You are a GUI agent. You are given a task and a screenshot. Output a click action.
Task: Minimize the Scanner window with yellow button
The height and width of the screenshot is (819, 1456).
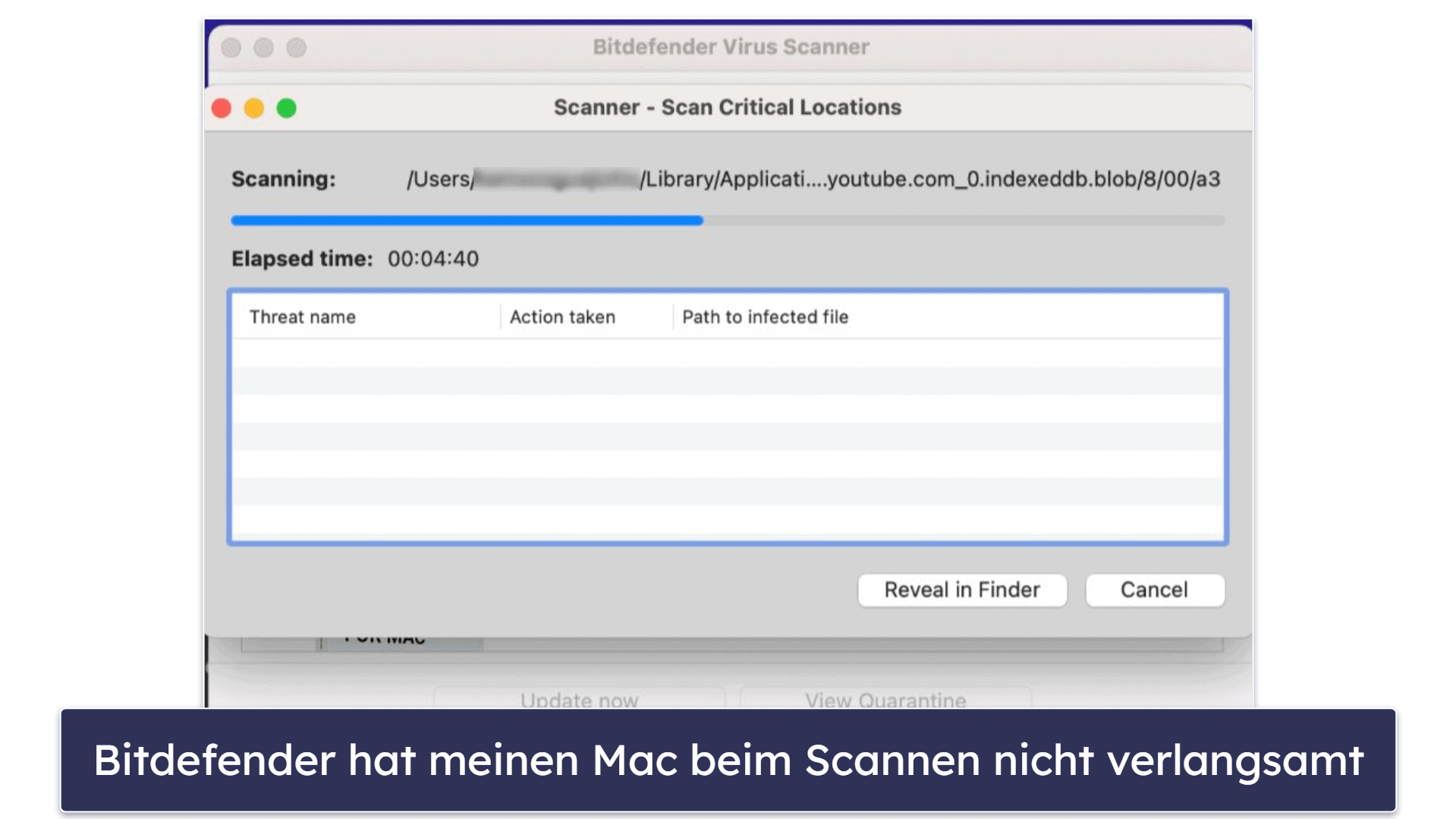pos(254,108)
